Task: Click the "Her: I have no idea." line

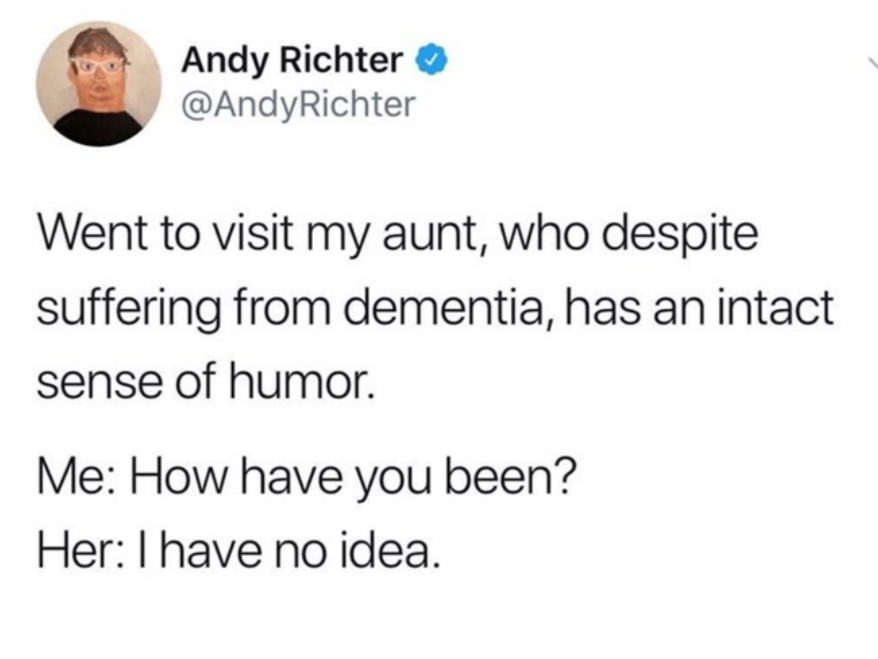Action: click(238, 546)
